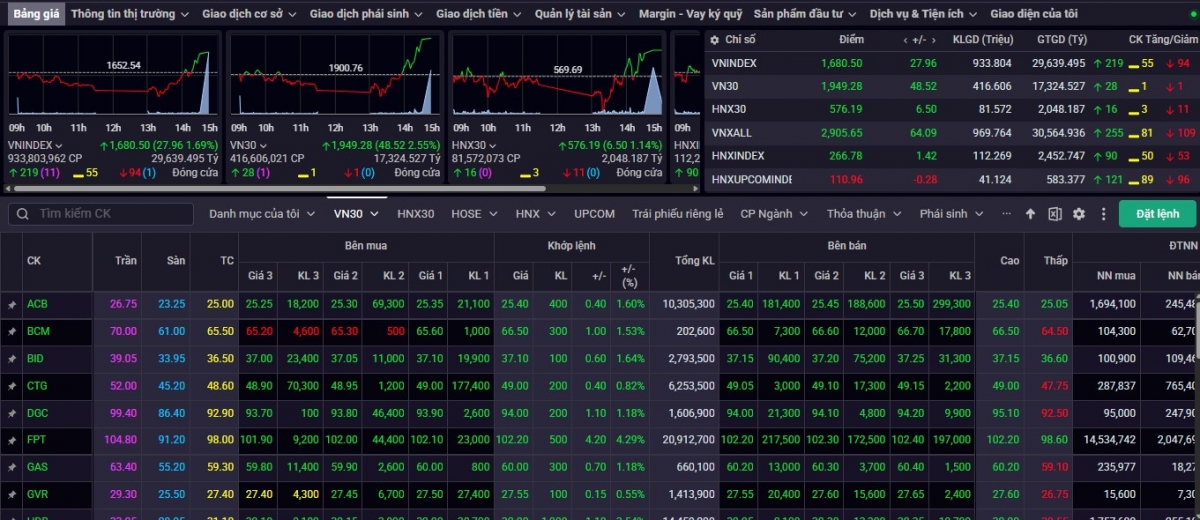Click the Excel export icon
The height and width of the screenshot is (520, 1200).
[1054, 214]
